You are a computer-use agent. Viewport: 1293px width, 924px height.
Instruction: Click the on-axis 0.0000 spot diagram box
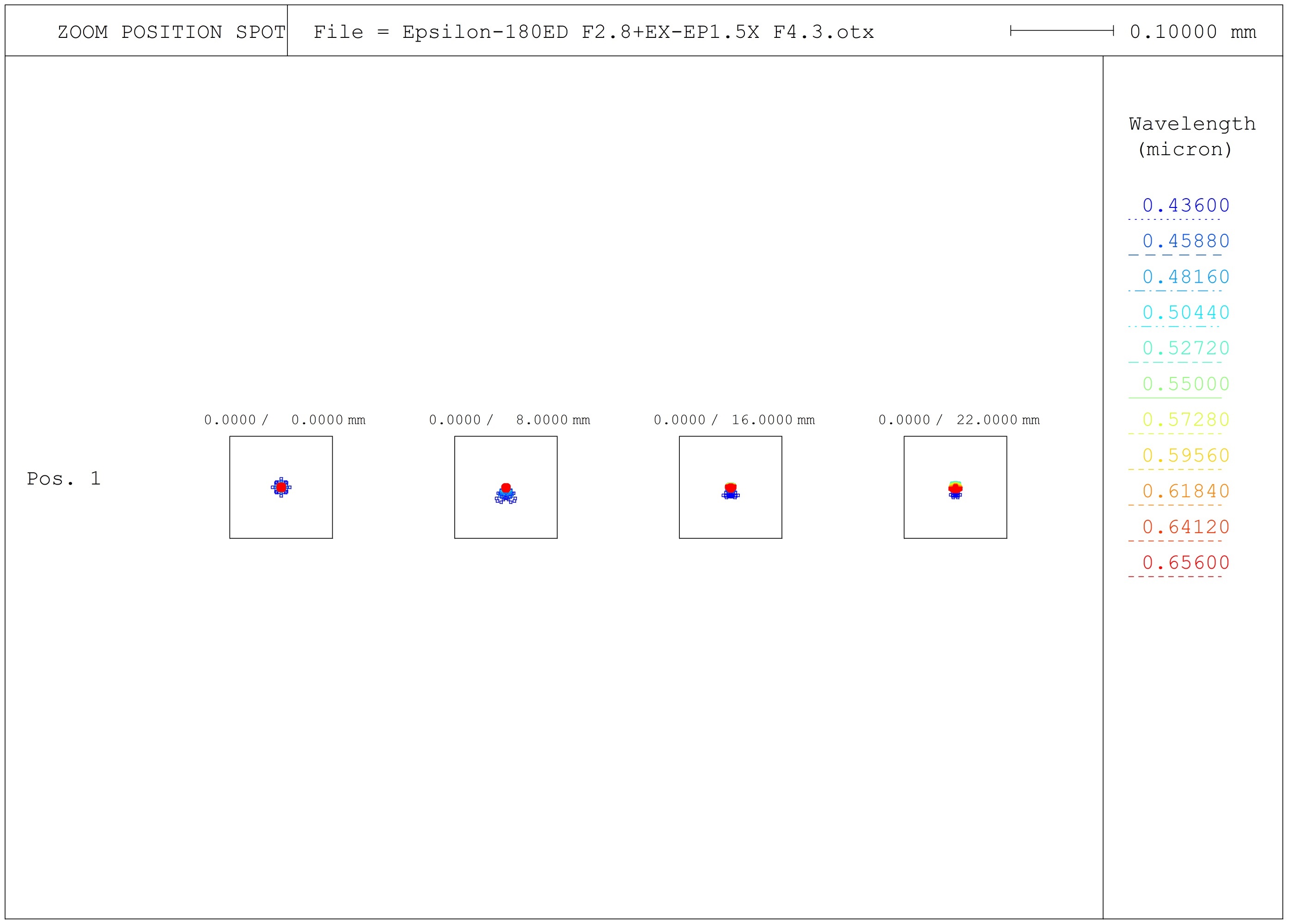[x=281, y=487]
